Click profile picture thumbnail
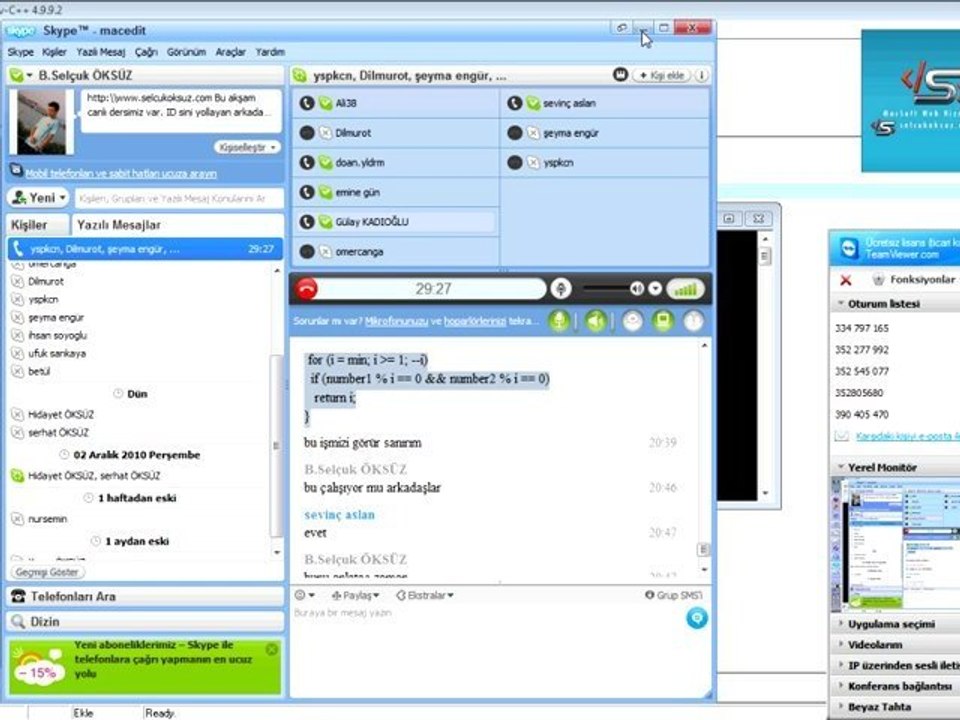The image size is (960, 720). tap(41, 121)
